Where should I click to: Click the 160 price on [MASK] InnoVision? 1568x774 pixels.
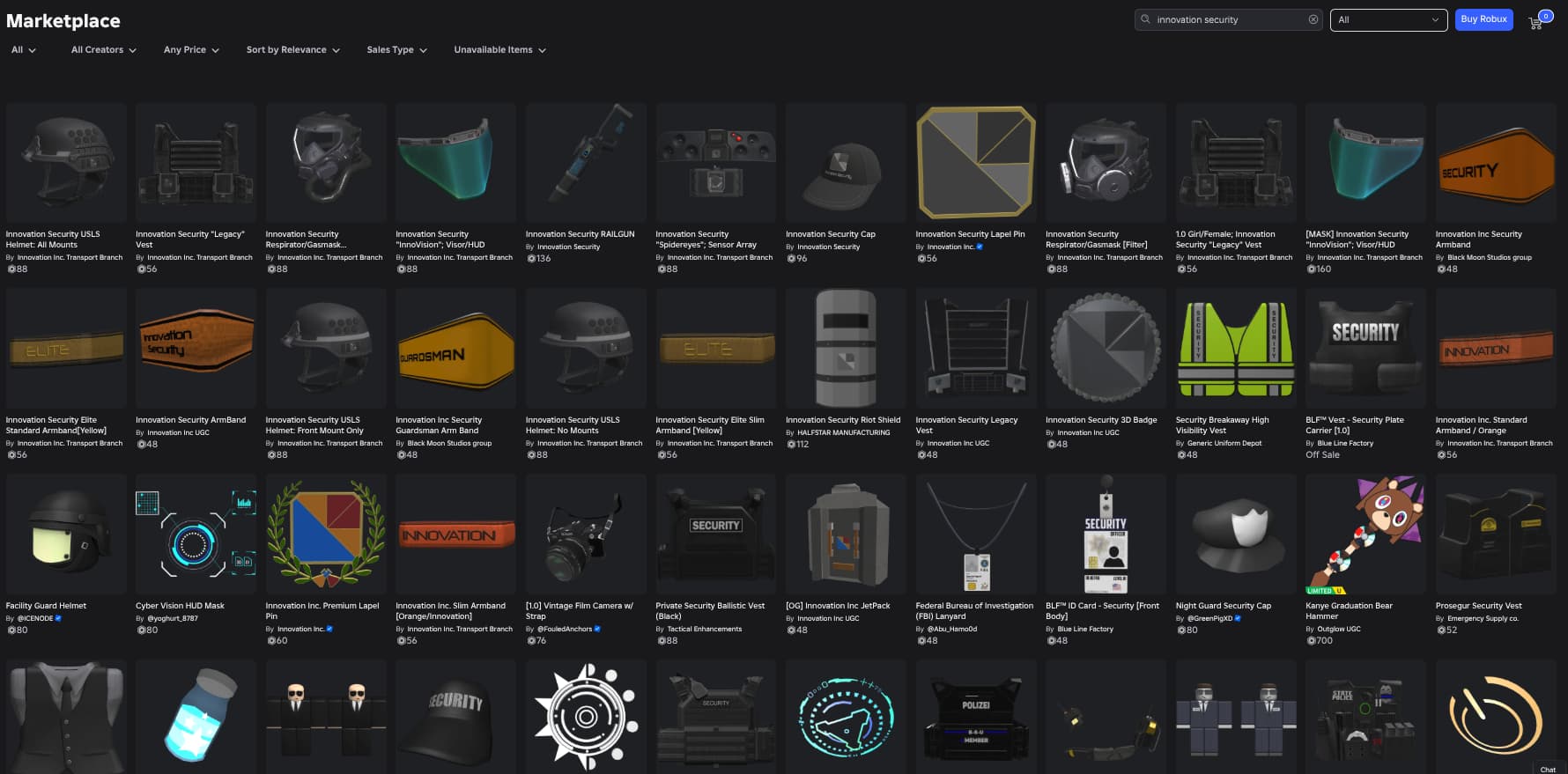point(1320,269)
